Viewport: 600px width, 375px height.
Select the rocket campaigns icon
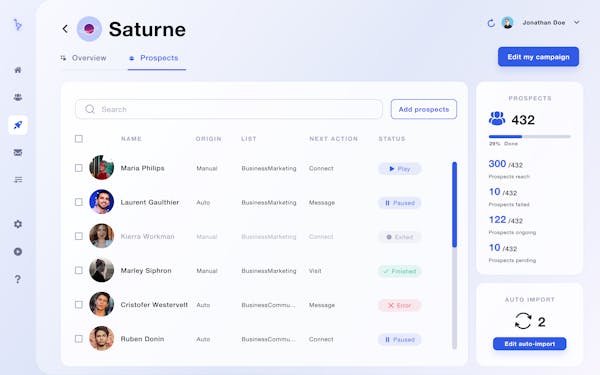click(x=18, y=125)
